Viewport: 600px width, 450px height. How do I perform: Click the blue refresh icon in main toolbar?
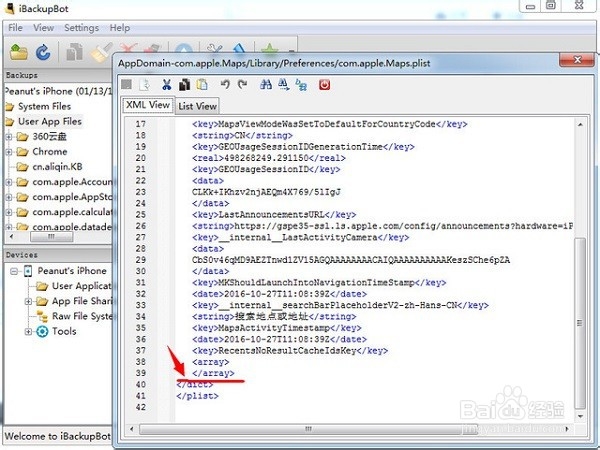point(43,52)
